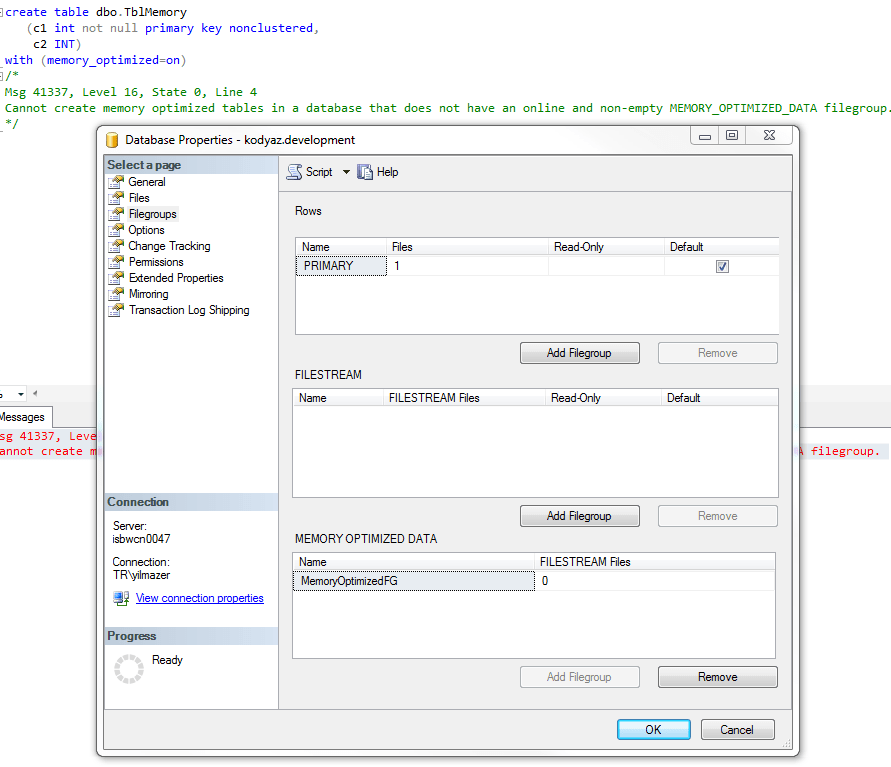Open the Script dropdown arrow

345,171
